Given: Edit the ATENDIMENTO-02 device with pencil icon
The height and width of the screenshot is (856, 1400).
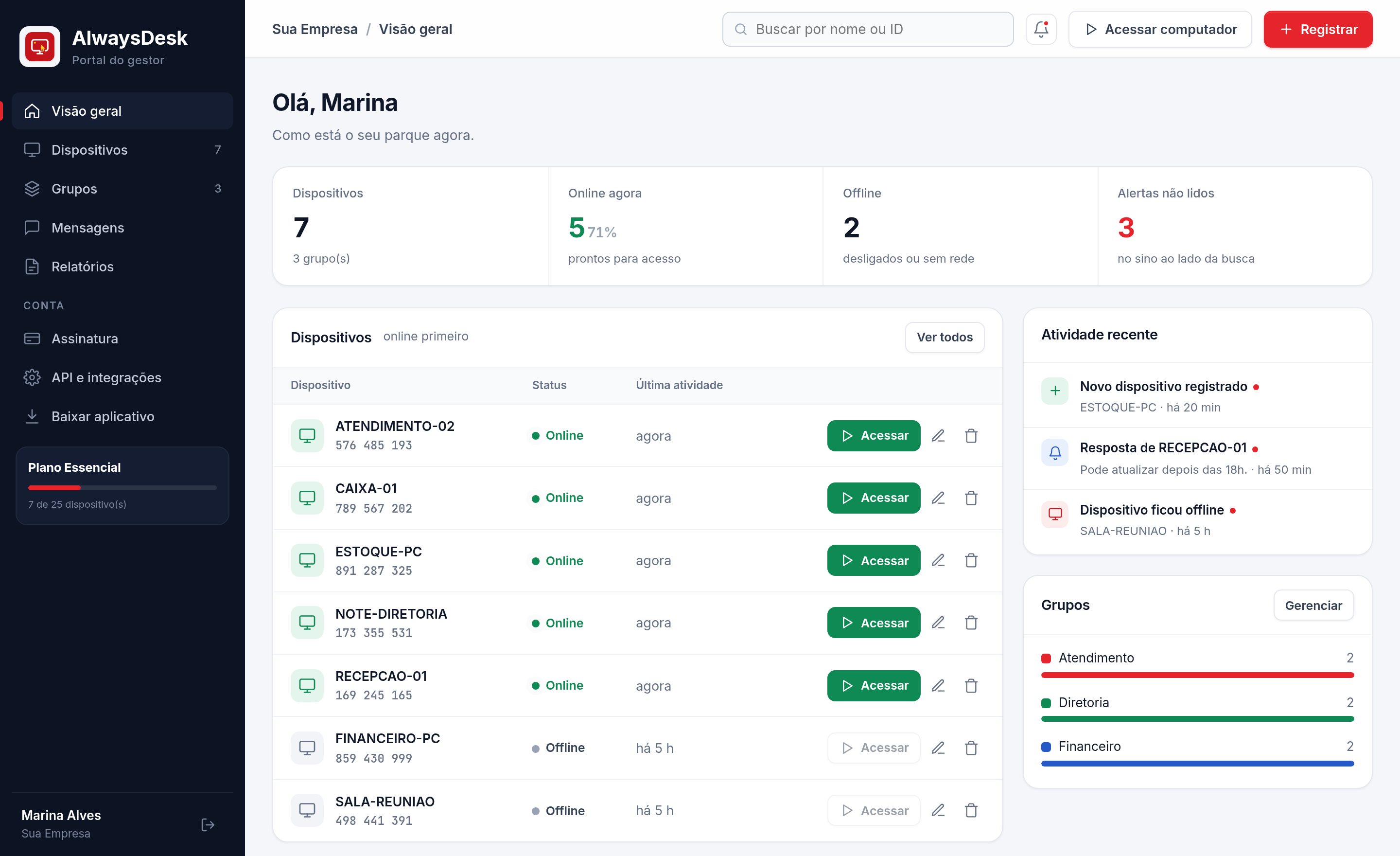Looking at the screenshot, I should [x=938, y=435].
